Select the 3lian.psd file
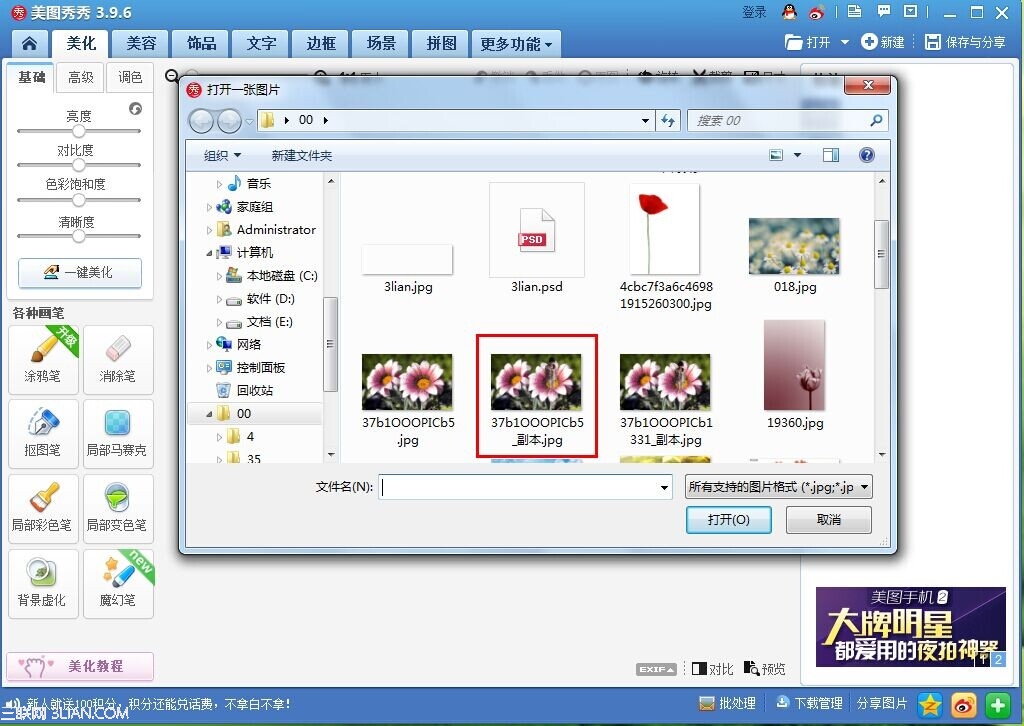Image resolution: width=1024 pixels, height=726 pixels. (537, 239)
